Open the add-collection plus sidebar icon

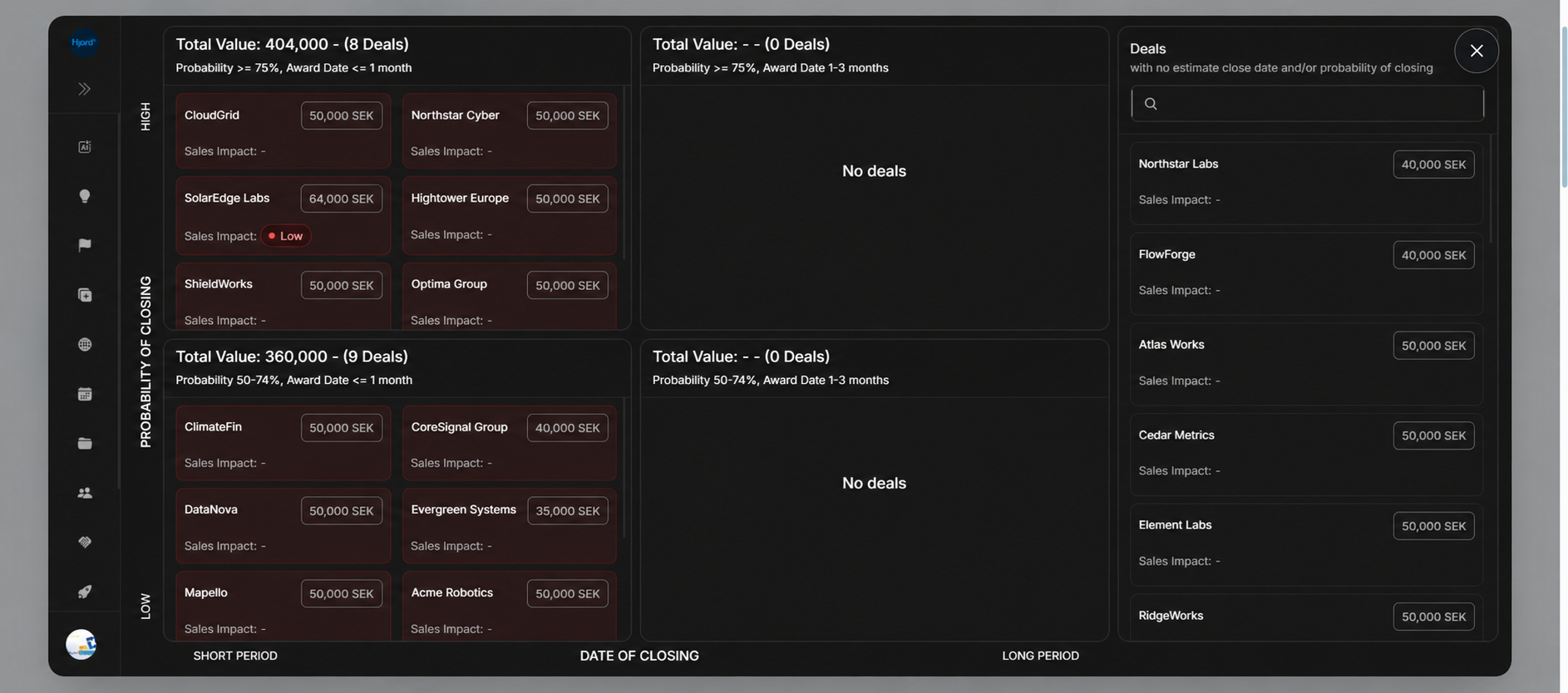click(x=85, y=295)
